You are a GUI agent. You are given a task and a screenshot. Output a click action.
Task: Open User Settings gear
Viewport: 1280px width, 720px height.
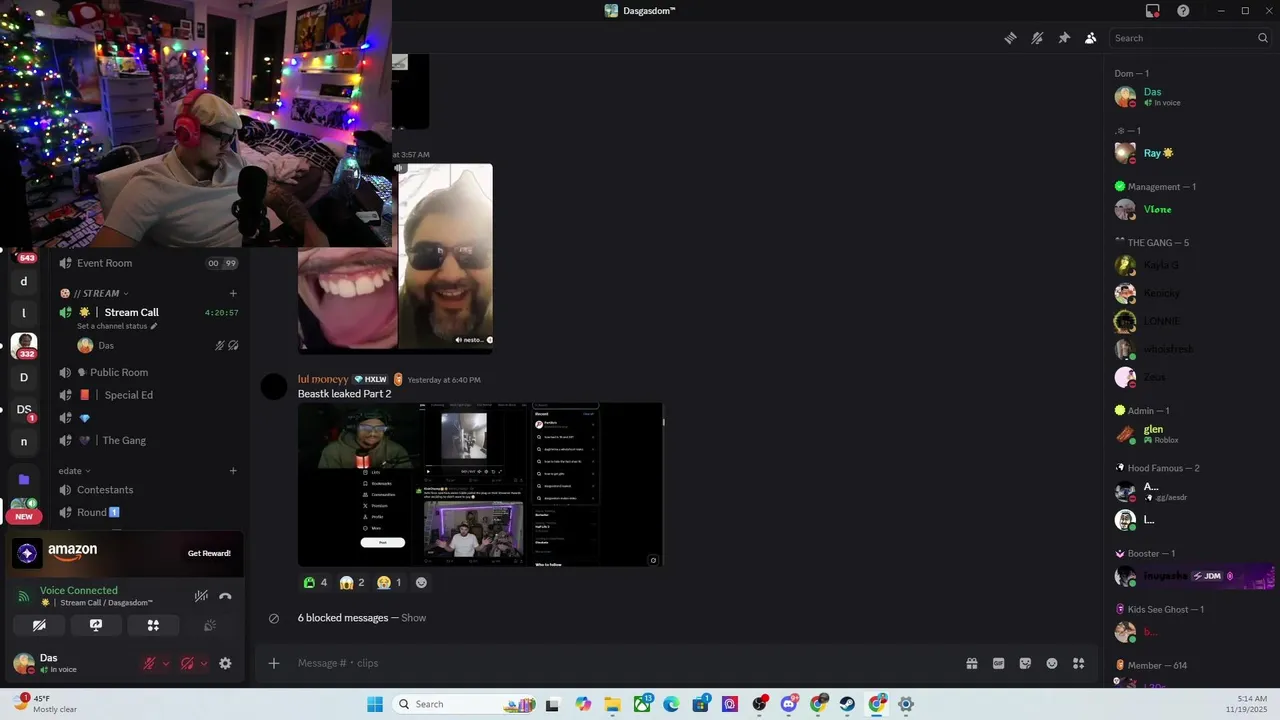[225, 663]
